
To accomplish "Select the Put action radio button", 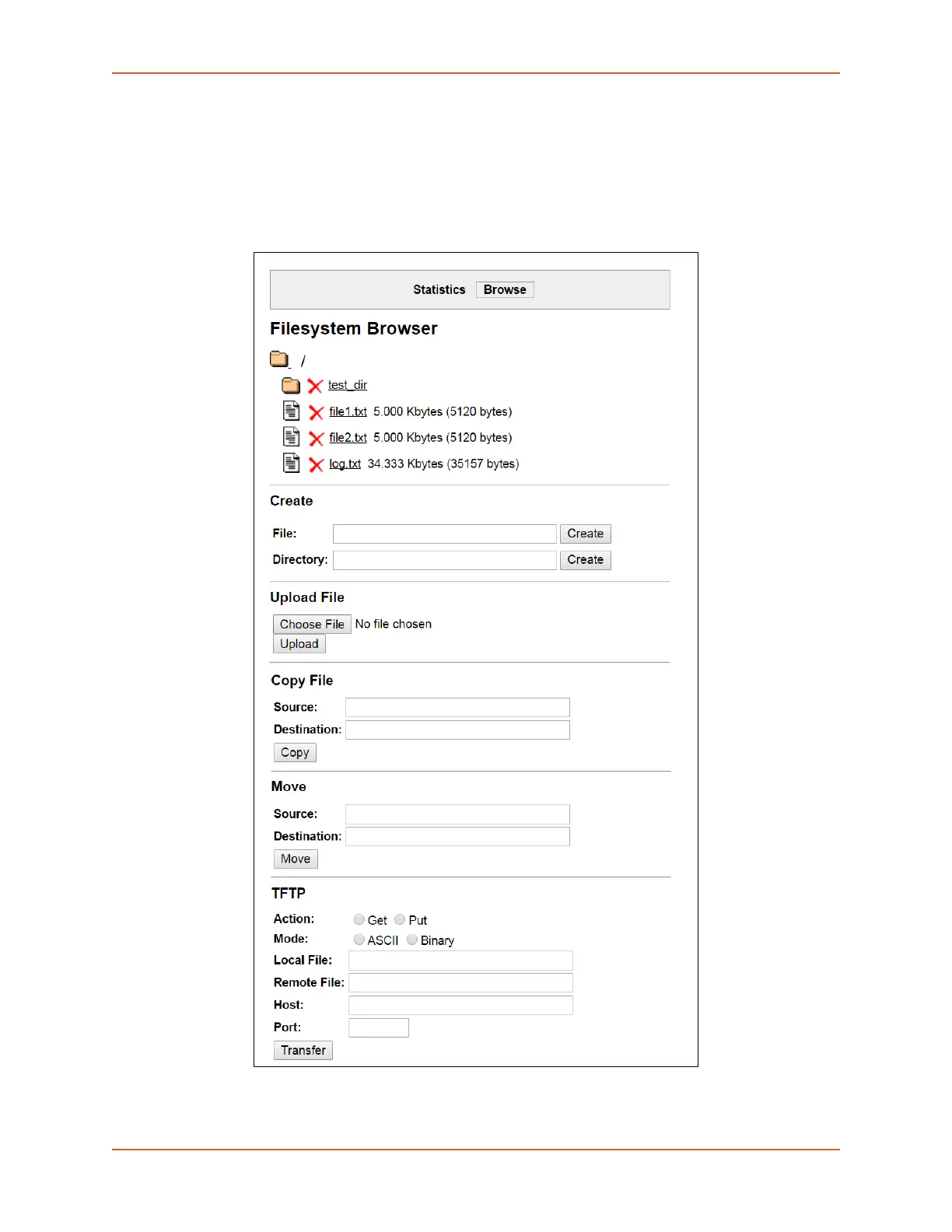I will pyautogui.click(x=400, y=919).
